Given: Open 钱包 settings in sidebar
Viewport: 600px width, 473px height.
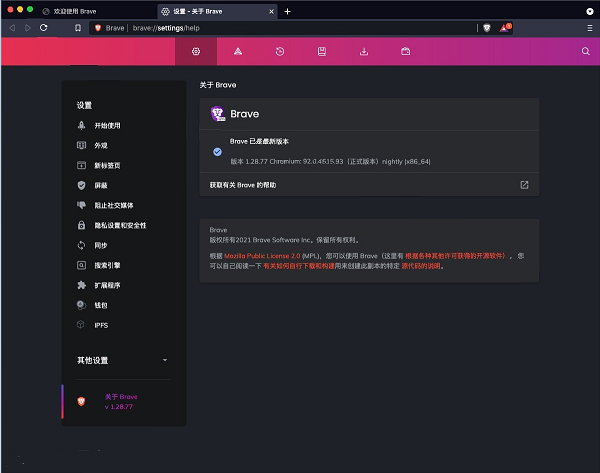Looking at the screenshot, I should 101,305.
